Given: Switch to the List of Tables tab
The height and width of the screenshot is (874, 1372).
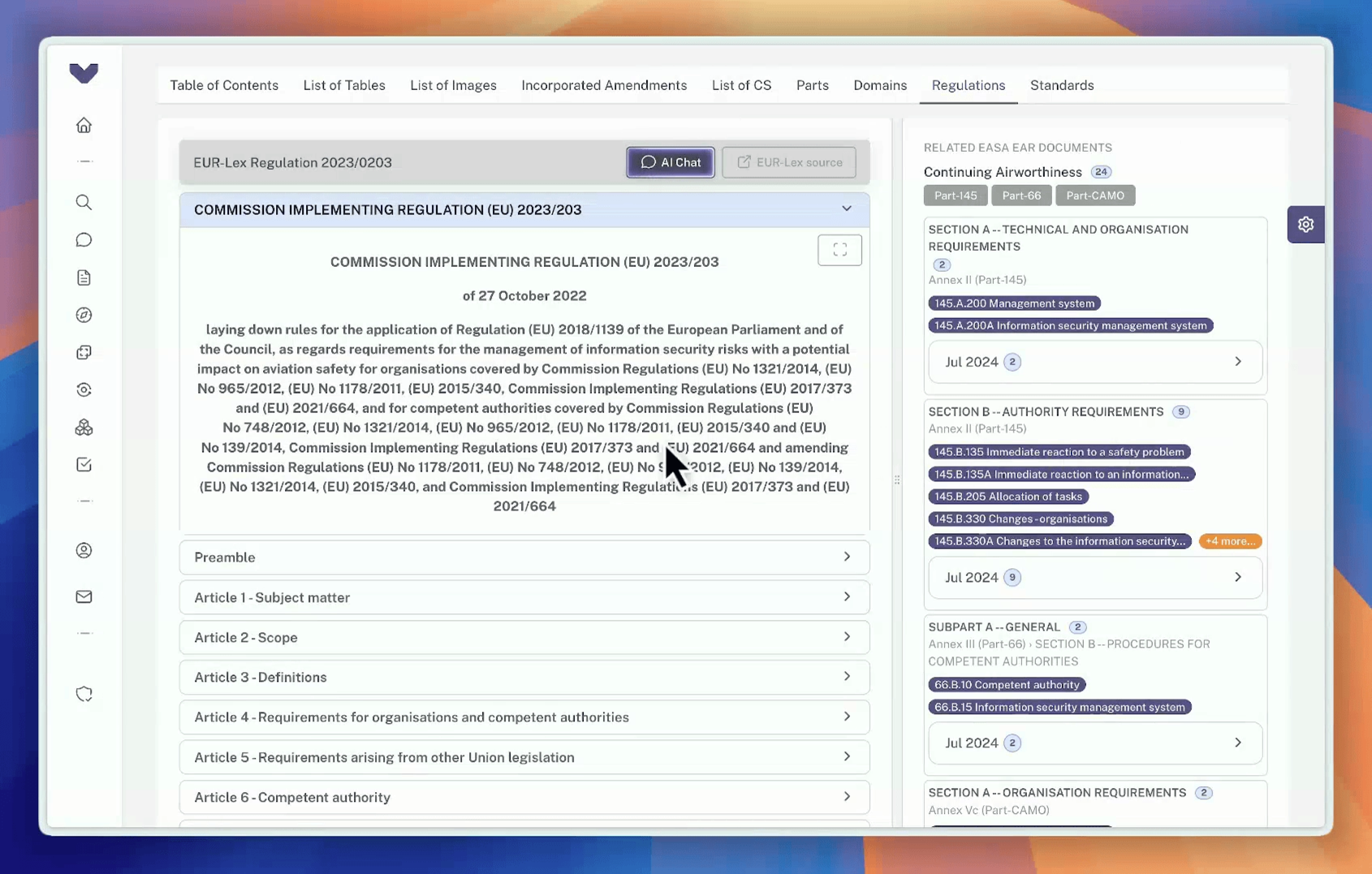Looking at the screenshot, I should coord(344,85).
